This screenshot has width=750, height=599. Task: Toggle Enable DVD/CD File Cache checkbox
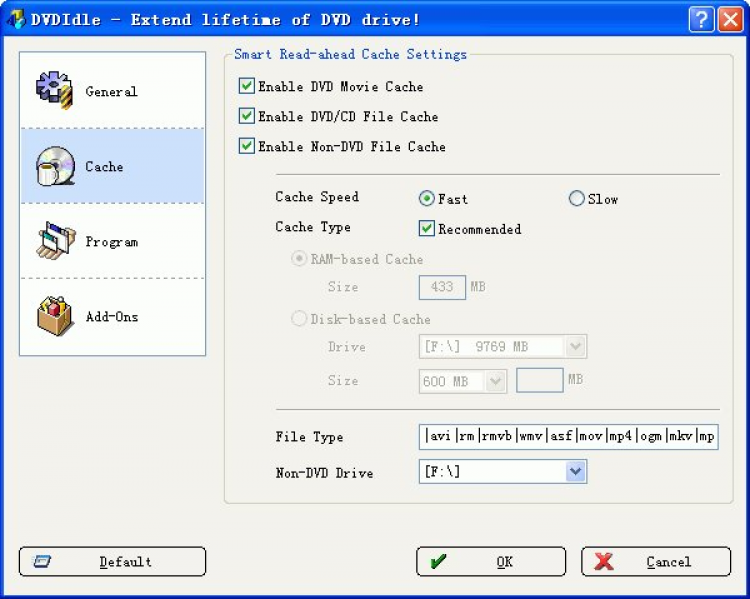(246, 116)
